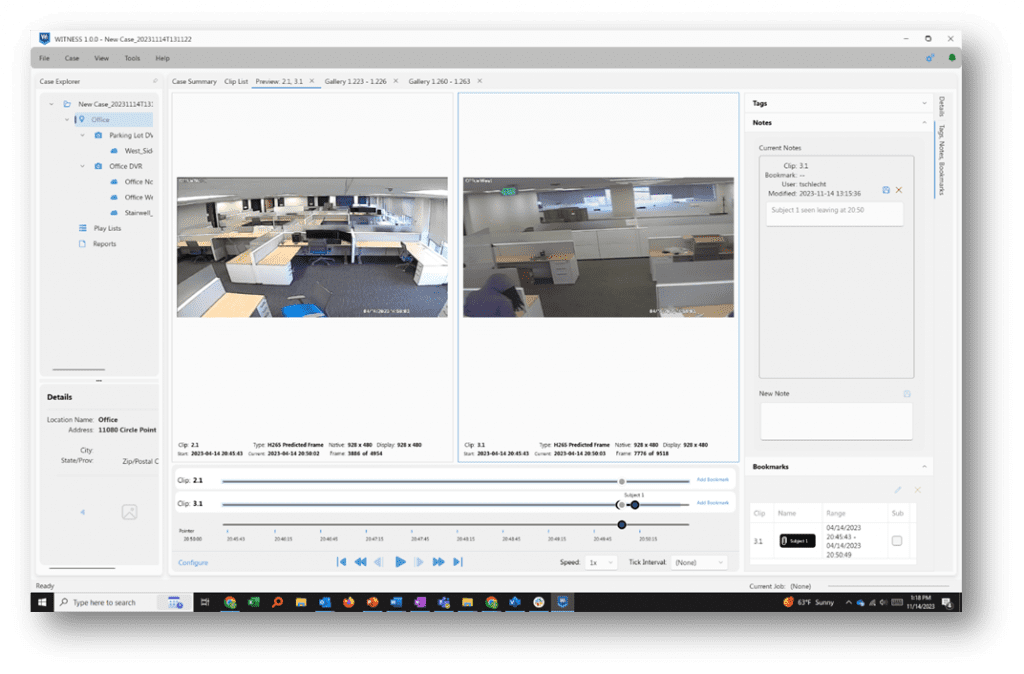Image resolution: width=1024 pixels, height=674 pixels.
Task: Delete the current note
Action: [899, 190]
